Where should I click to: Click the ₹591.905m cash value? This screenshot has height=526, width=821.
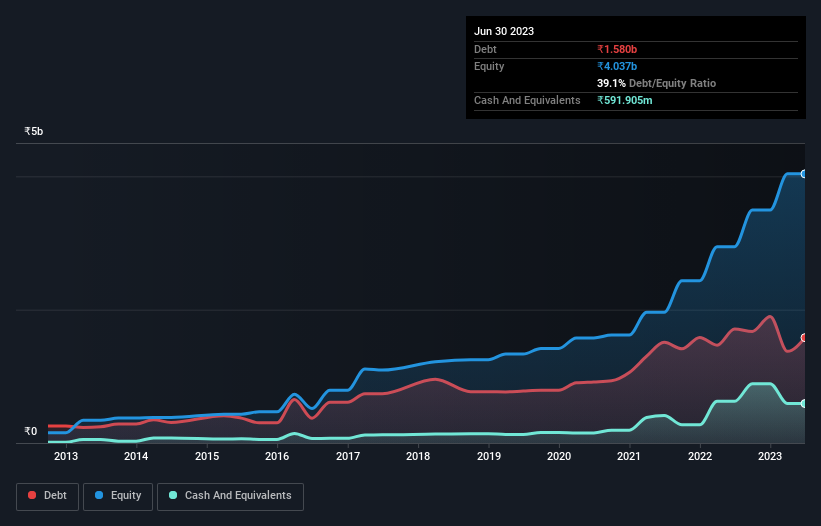coord(625,100)
